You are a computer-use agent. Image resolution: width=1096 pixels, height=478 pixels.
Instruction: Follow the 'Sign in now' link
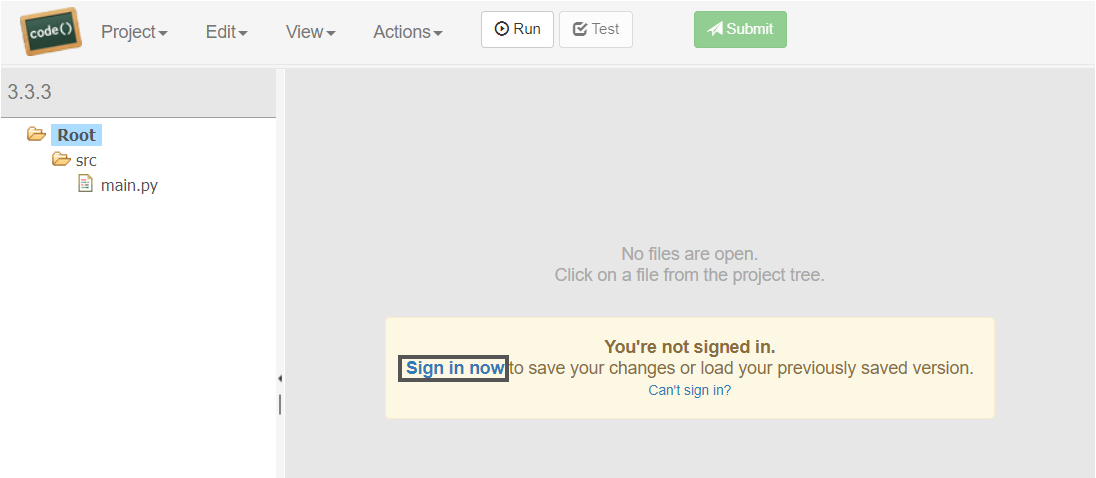point(454,368)
